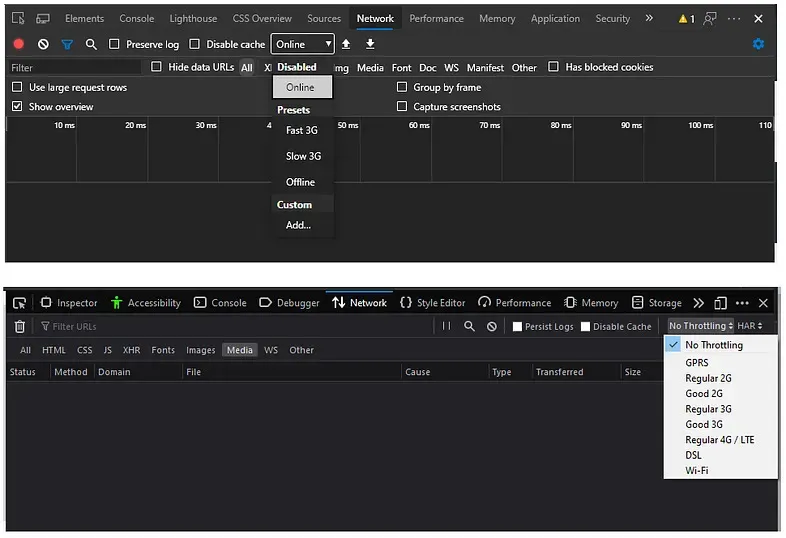Viewport: 786px width, 538px height.
Task: Filter by HTML in Firefox
Action: point(54,350)
